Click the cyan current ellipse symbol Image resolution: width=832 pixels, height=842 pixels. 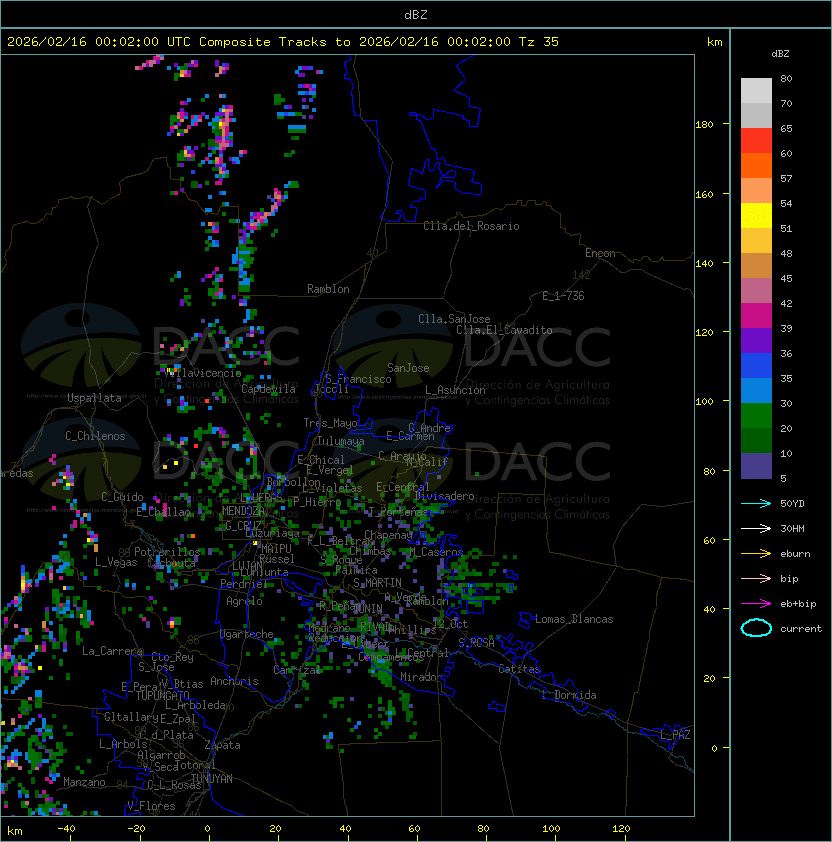tap(756, 628)
